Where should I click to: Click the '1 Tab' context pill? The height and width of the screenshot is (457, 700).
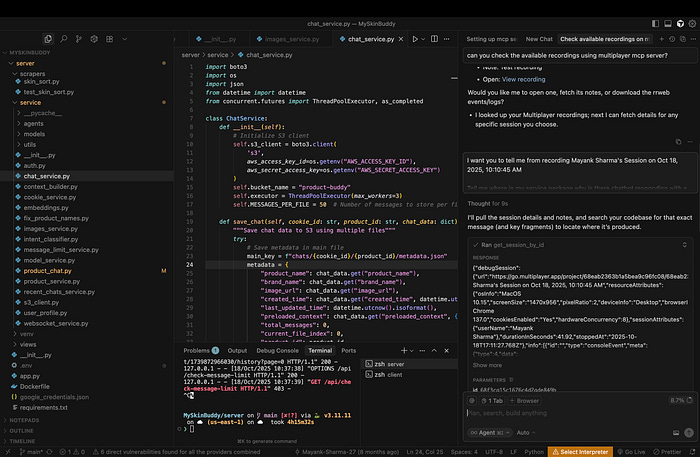(x=492, y=401)
